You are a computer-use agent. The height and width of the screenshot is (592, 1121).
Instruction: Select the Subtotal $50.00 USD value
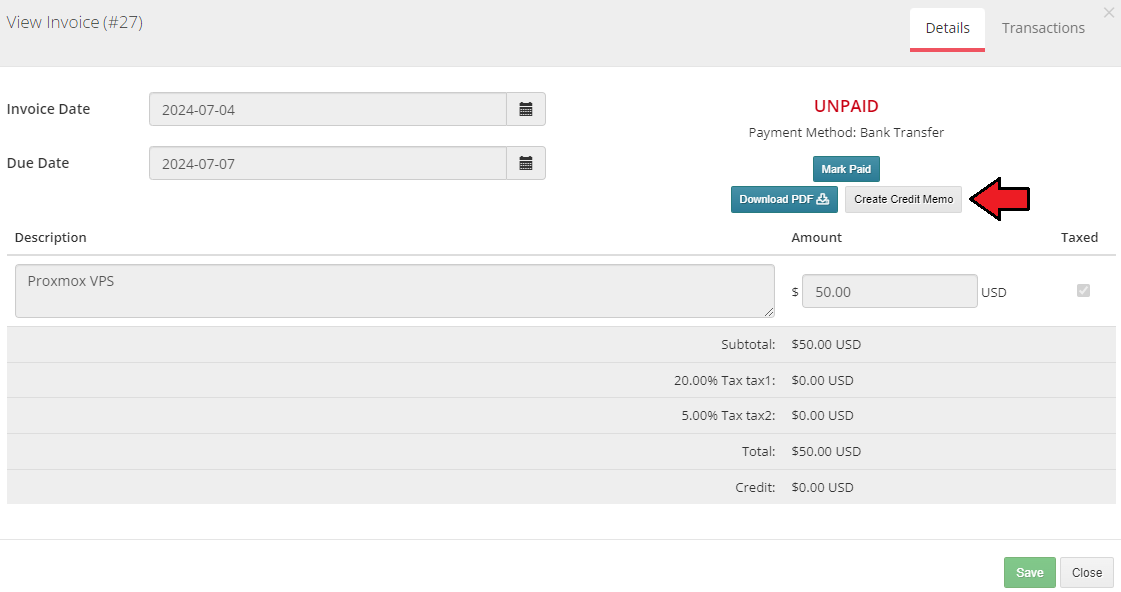pyautogui.click(x=826, y=345)
